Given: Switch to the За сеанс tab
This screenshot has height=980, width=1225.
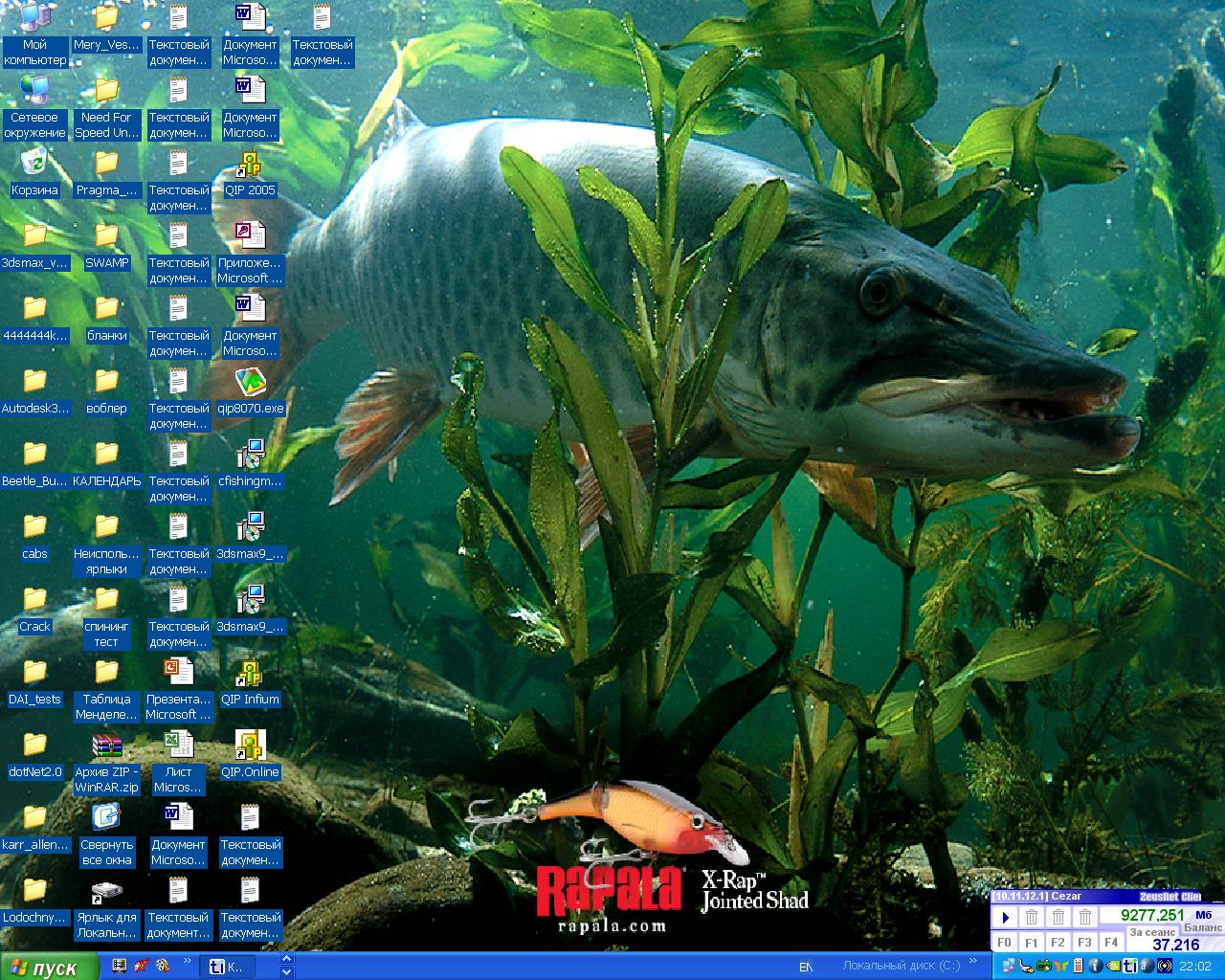Looking at the screenshot, I should (1151, 932).
